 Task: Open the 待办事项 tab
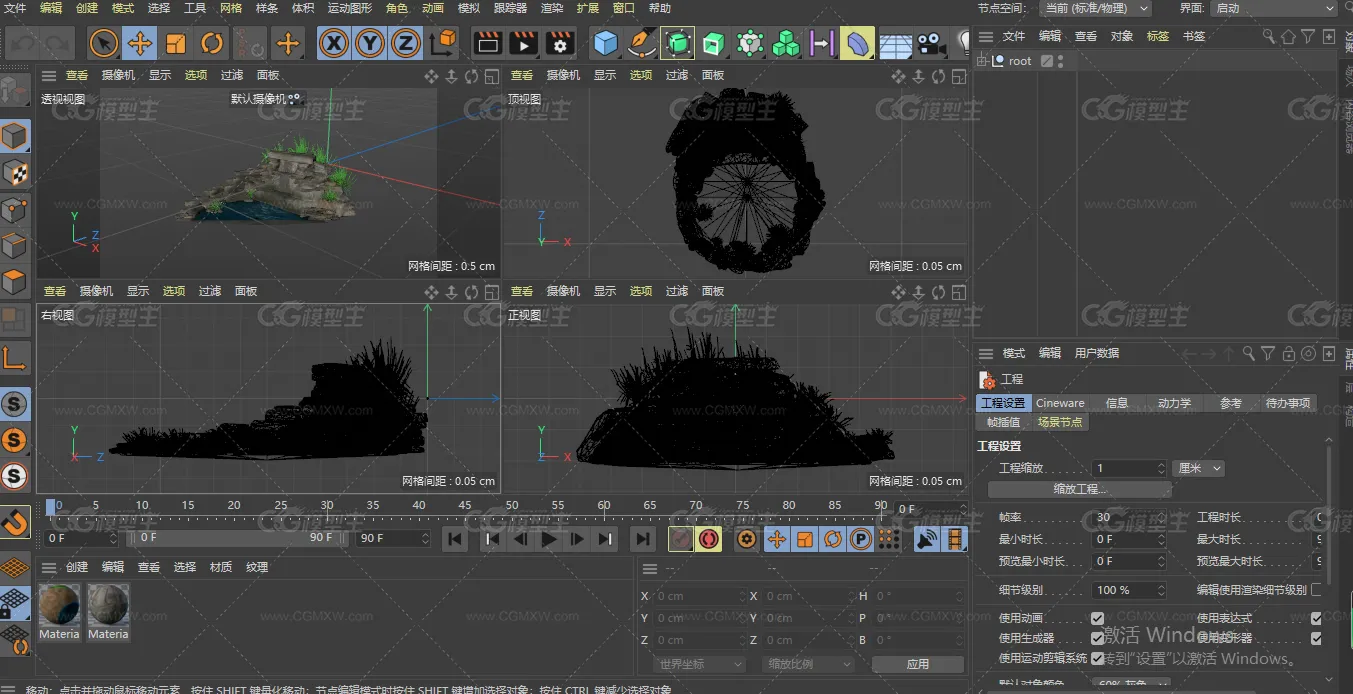tap(1287, 403)
